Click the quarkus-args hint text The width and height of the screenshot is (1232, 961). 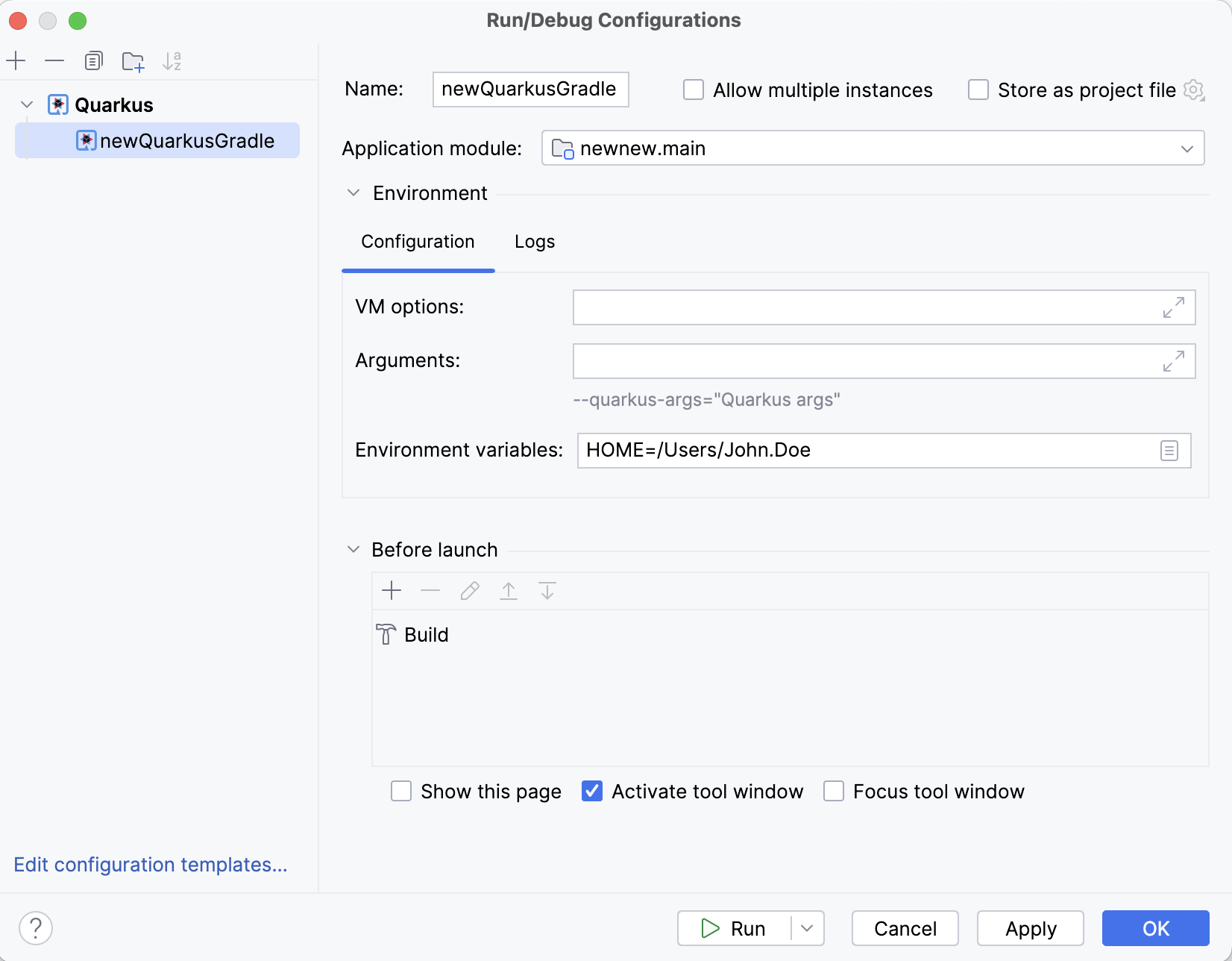[x=707, y=400]
